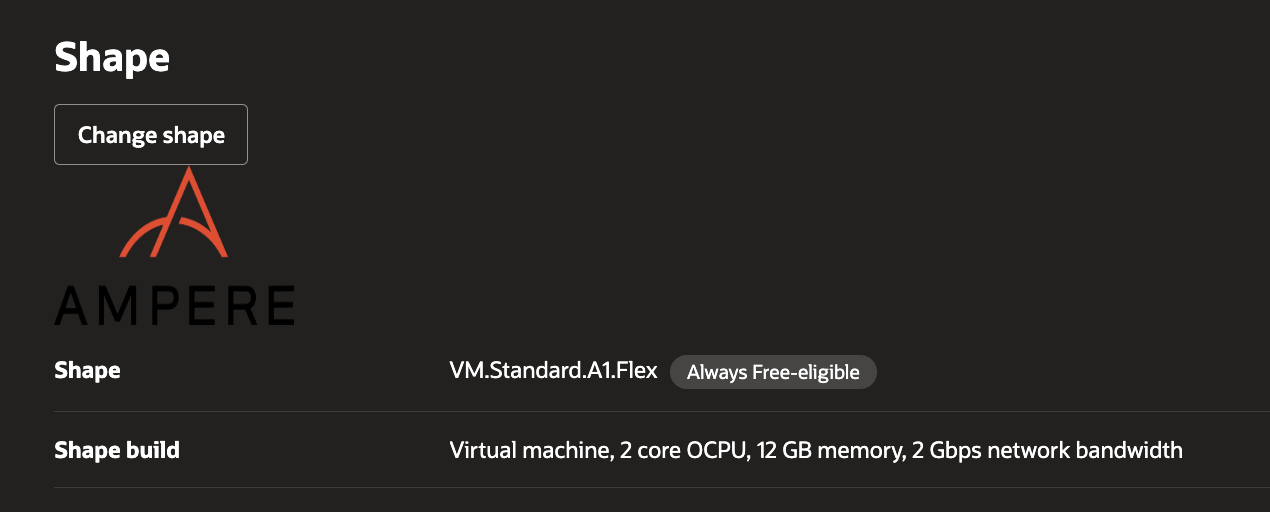Select the bold Shape row label
The width and height of the screenshot is (1270, 512).
point(87,371)
